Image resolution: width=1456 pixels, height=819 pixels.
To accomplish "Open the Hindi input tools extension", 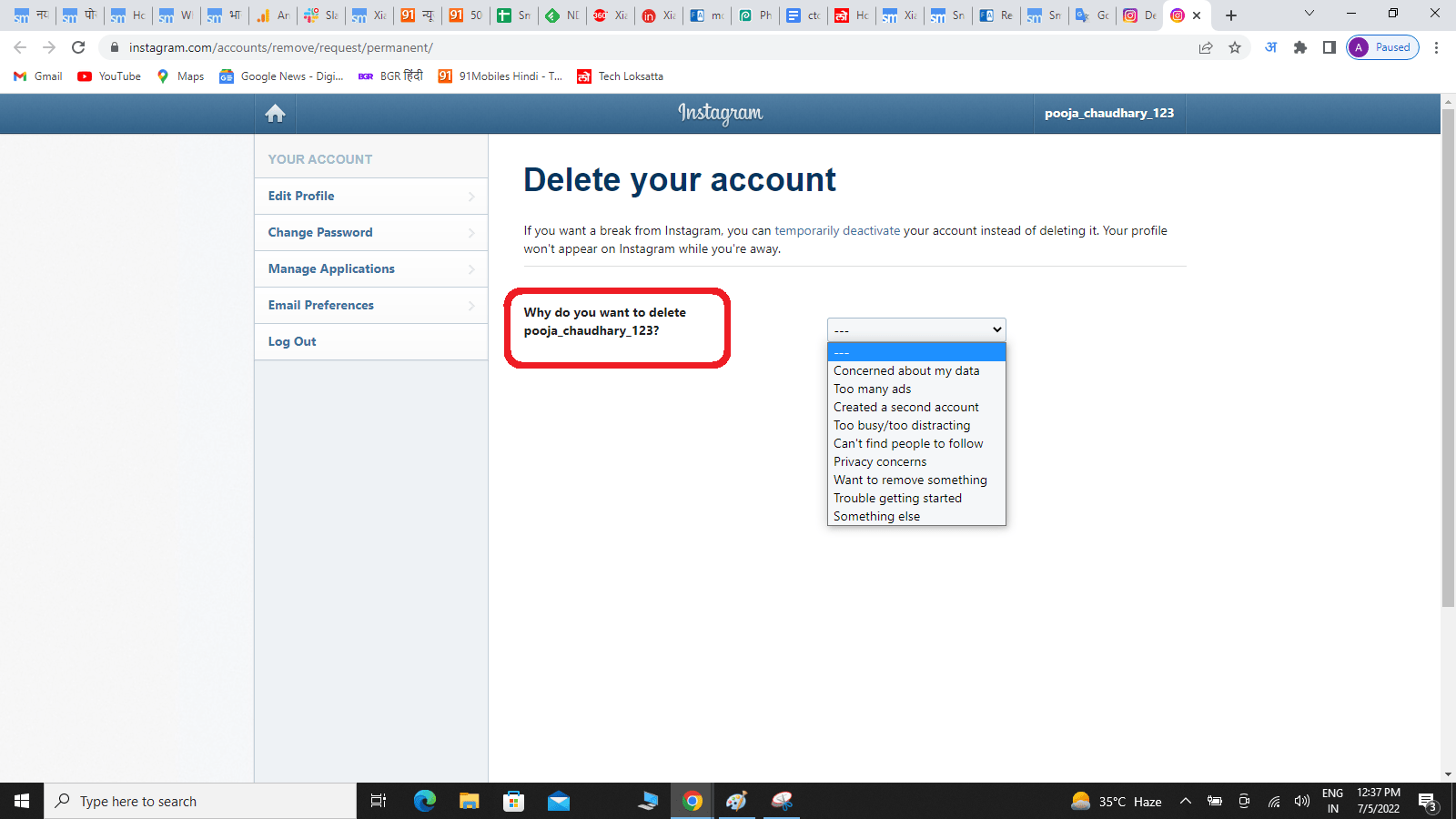I will 1271,47.
